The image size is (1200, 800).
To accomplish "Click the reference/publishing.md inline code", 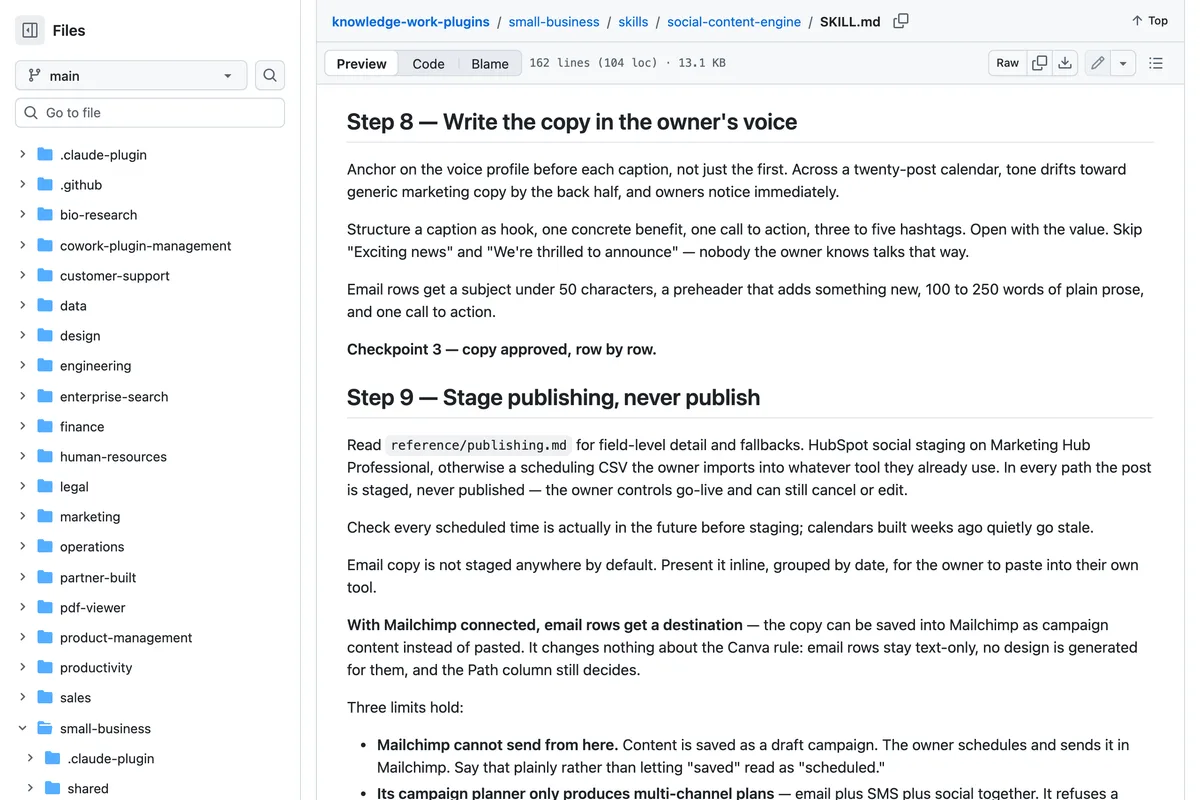I will (x=479, y=445).
